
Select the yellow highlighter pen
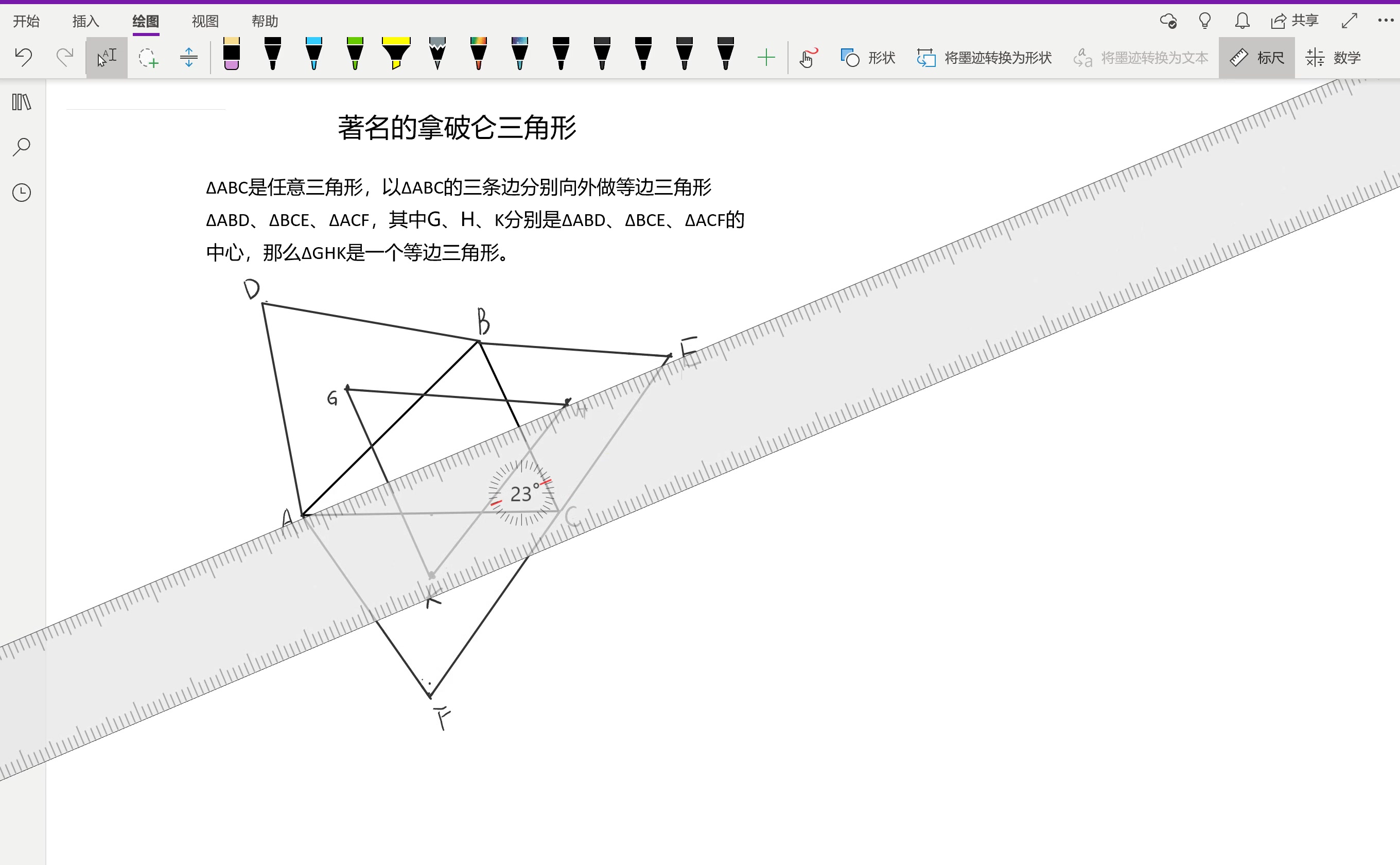(396, 56)
